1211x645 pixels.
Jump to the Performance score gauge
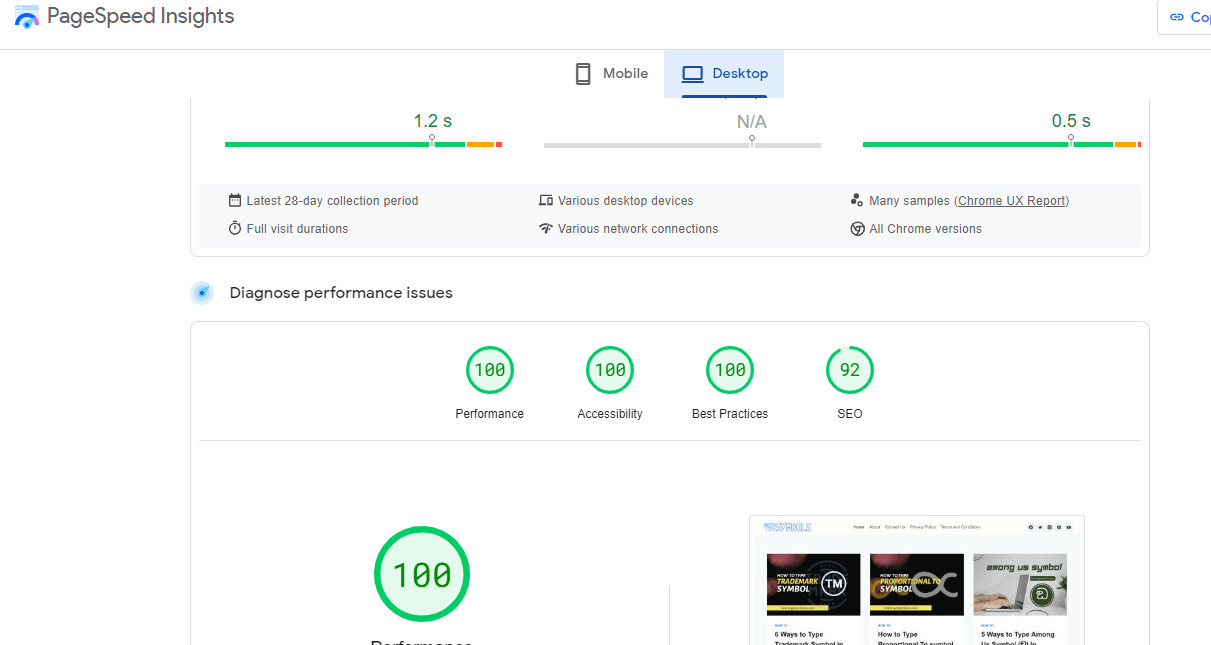[x=490, y=370]
